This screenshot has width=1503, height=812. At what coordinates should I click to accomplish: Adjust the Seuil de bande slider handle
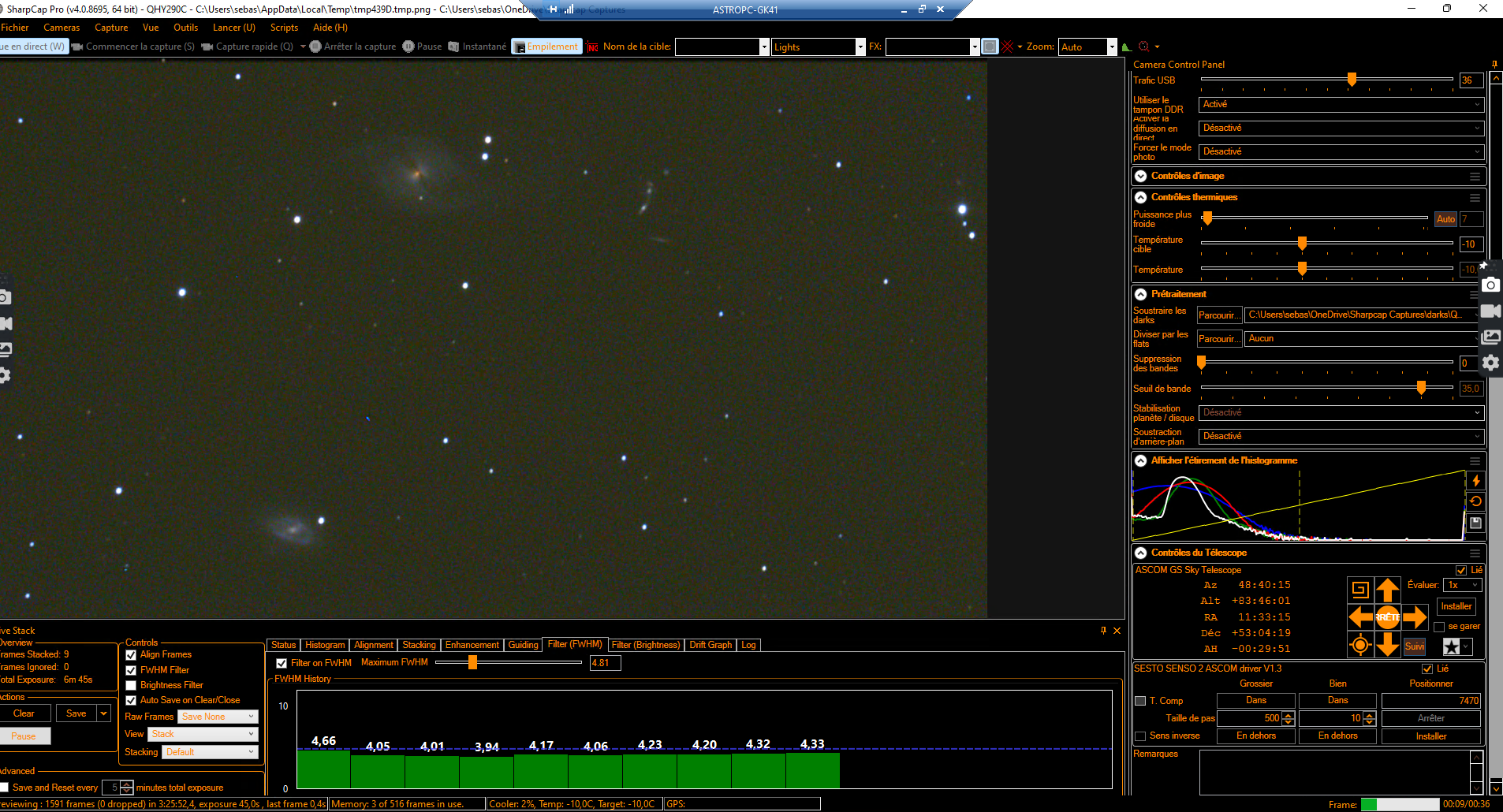pyautogui.click(x=1421, y=387)
